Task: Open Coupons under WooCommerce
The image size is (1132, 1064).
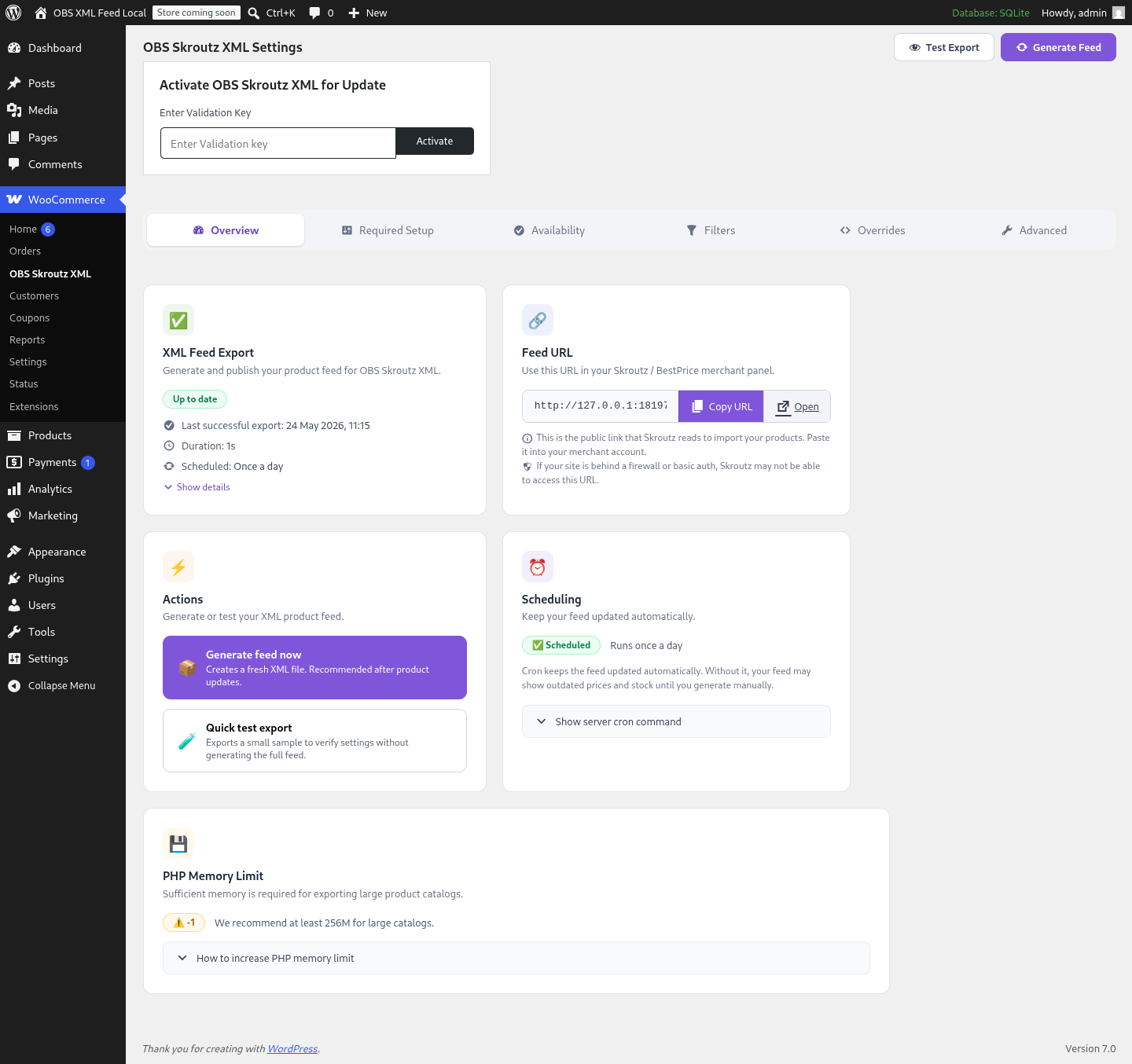Action: pyautogui.click(x=29, y=318)
